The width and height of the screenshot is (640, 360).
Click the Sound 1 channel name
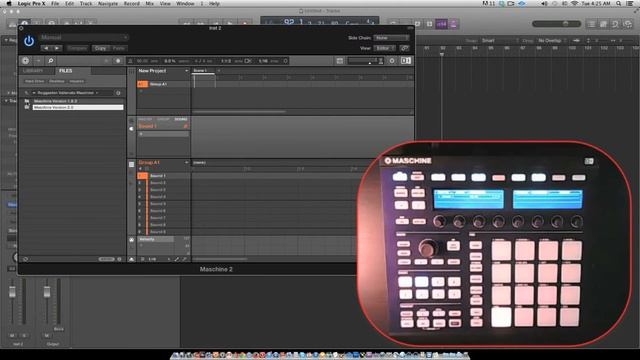[147, 126]
